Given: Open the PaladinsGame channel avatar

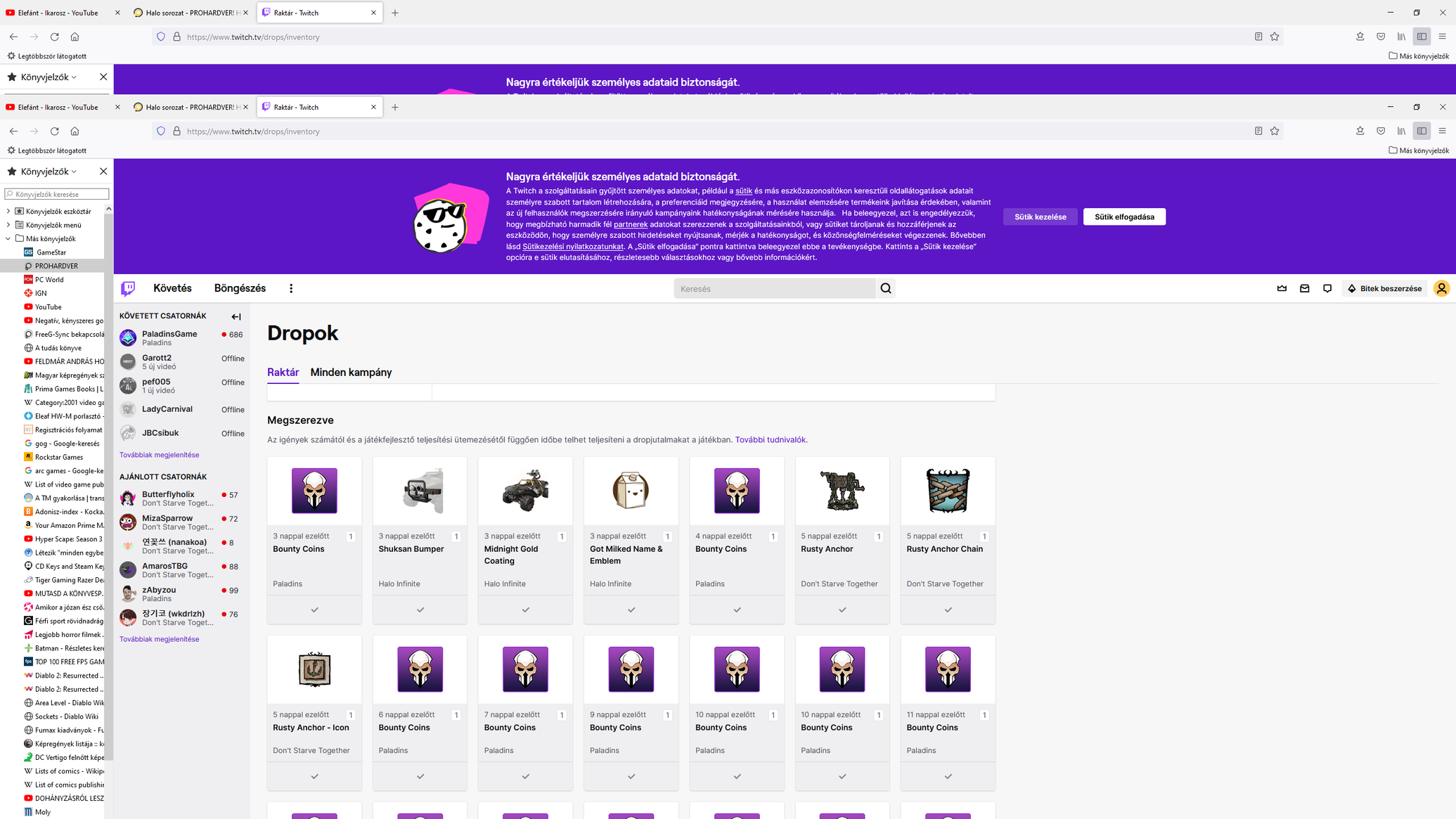Looking at the screenshot, I should (x=128, y=338).
